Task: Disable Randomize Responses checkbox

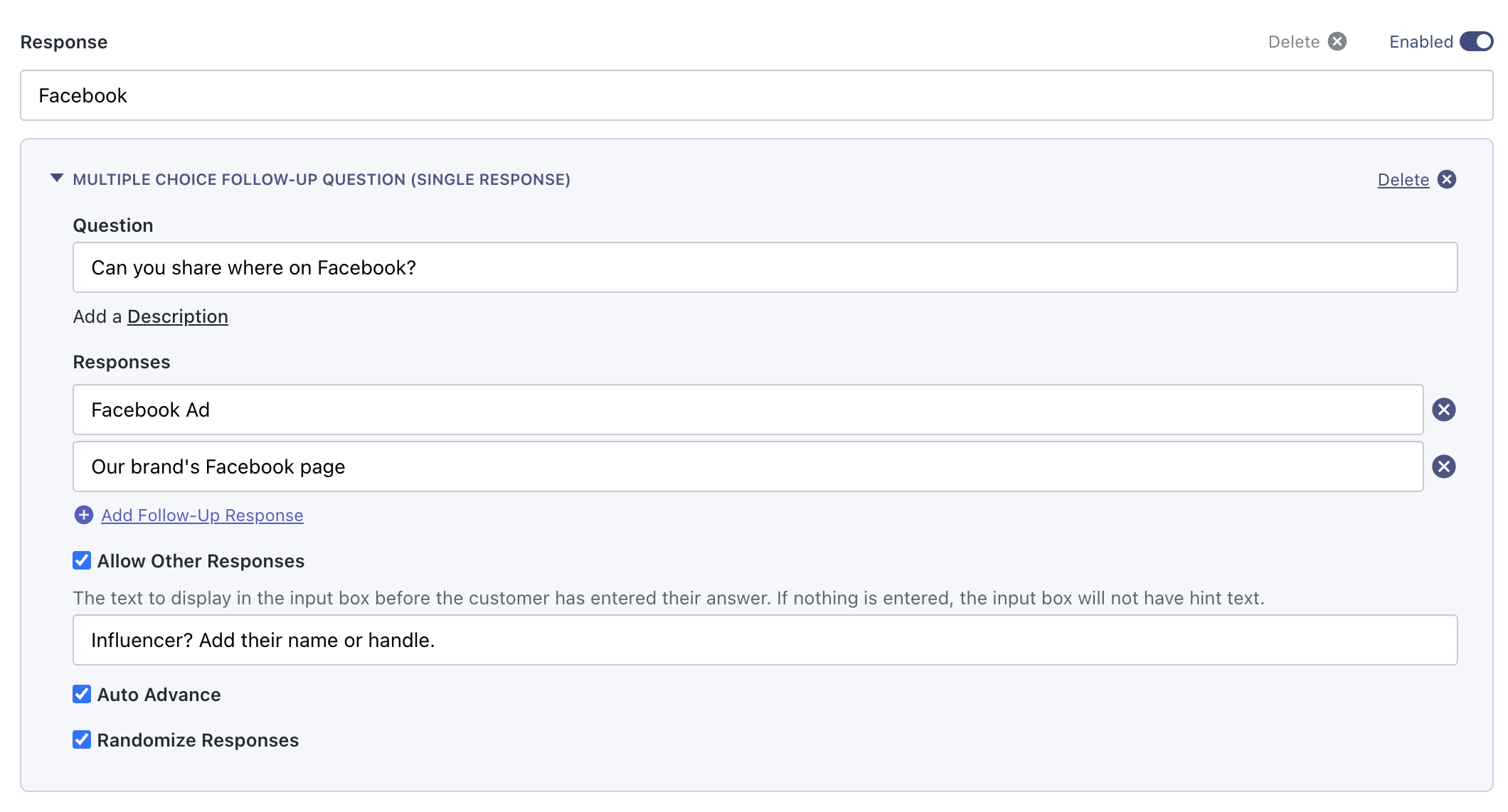Action: click(x=82, y=739)
